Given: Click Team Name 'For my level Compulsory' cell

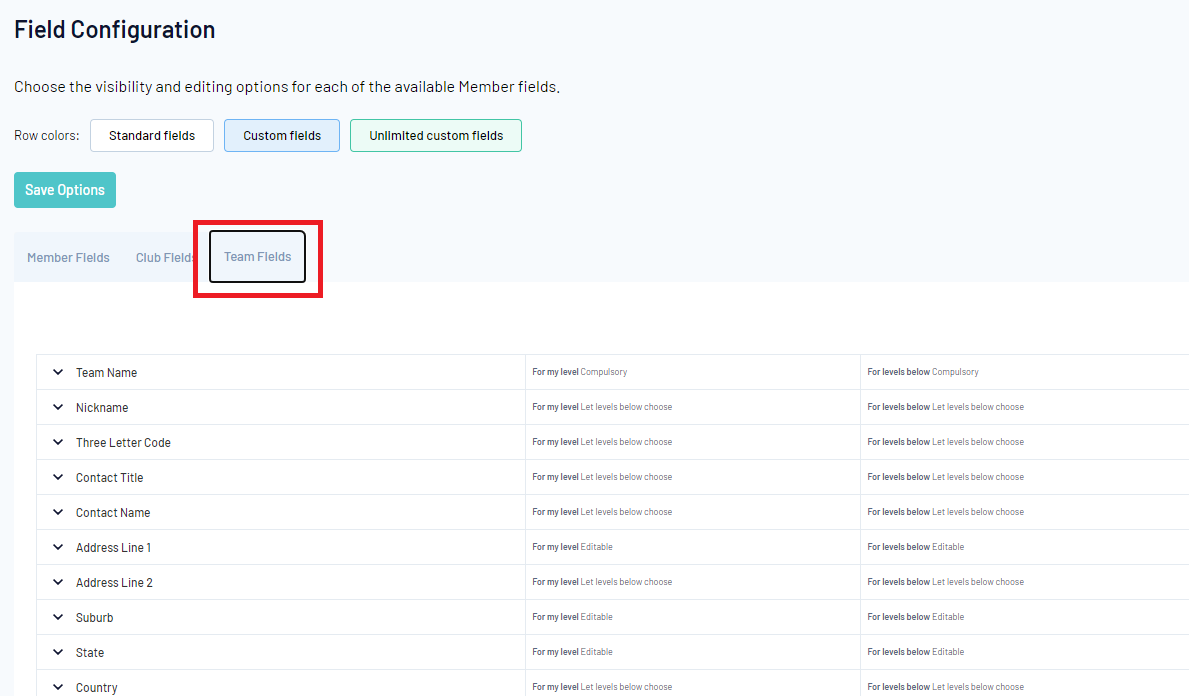Looking at the screenshot, I should click(x=692, y=372).
